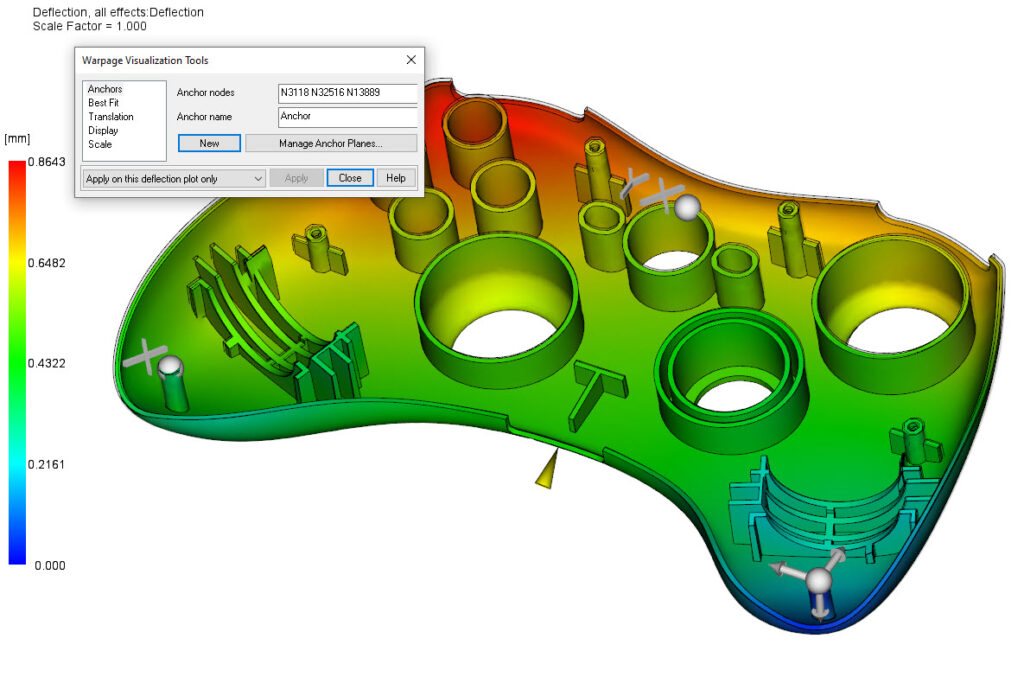Select Display in the tools list
This screenshot has height=683, width=1024.
coord(103,130)
